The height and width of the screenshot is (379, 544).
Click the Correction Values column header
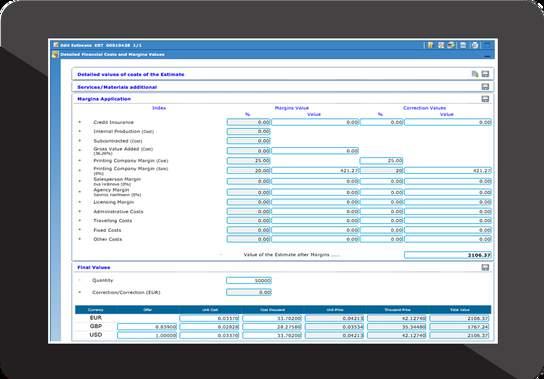point(425,108)
